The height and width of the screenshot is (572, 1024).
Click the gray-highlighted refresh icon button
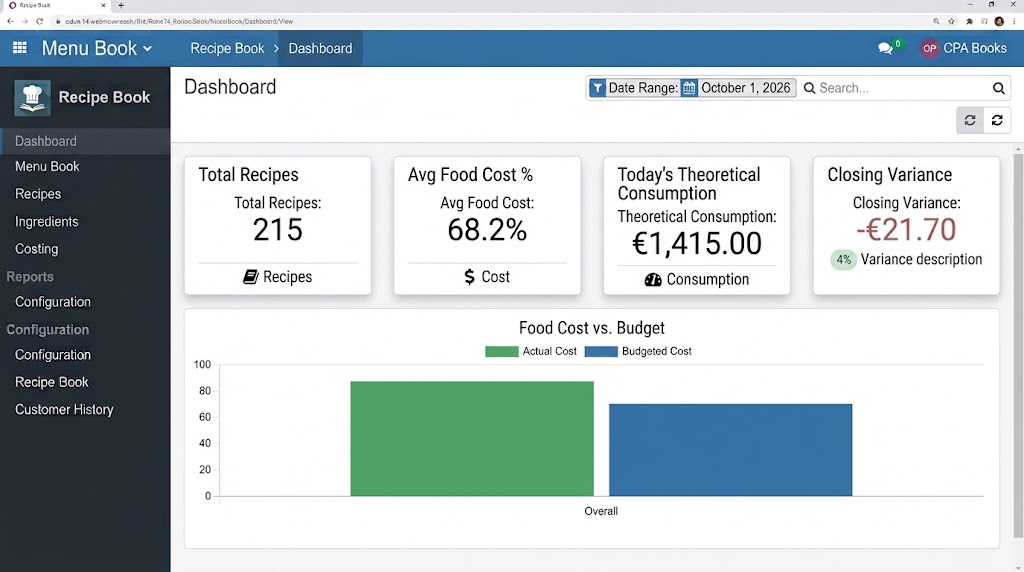(970, 120)
